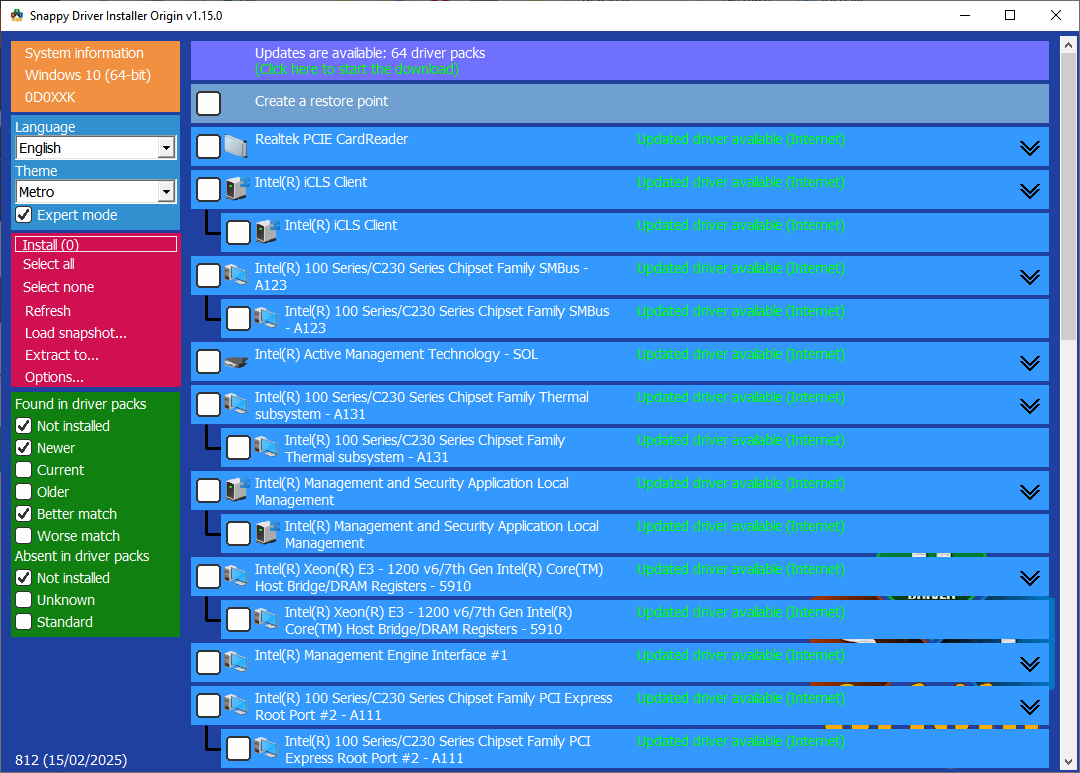Click the Intel iCLS Client device icon

(237, 189)
